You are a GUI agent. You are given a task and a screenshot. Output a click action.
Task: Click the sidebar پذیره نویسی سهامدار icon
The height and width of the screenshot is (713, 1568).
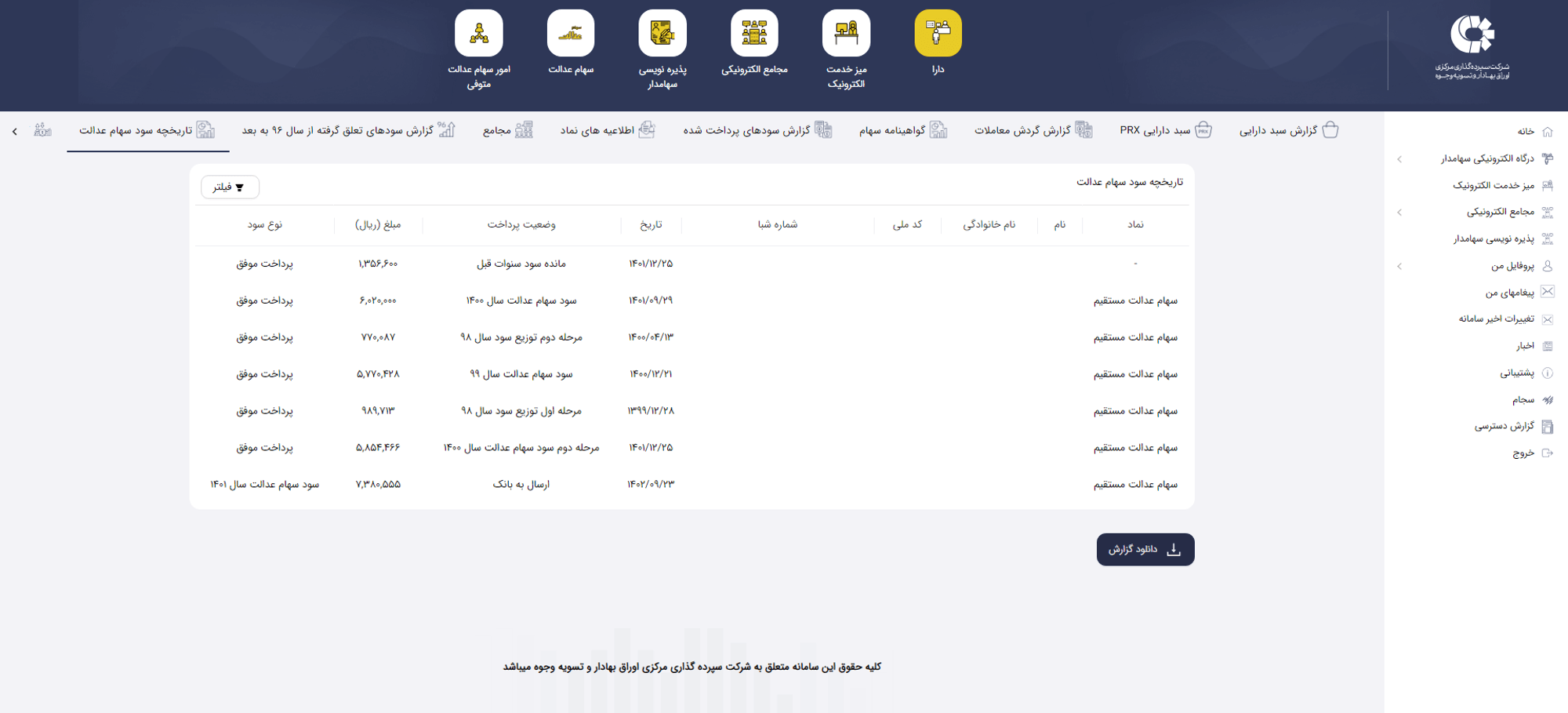1548,238
